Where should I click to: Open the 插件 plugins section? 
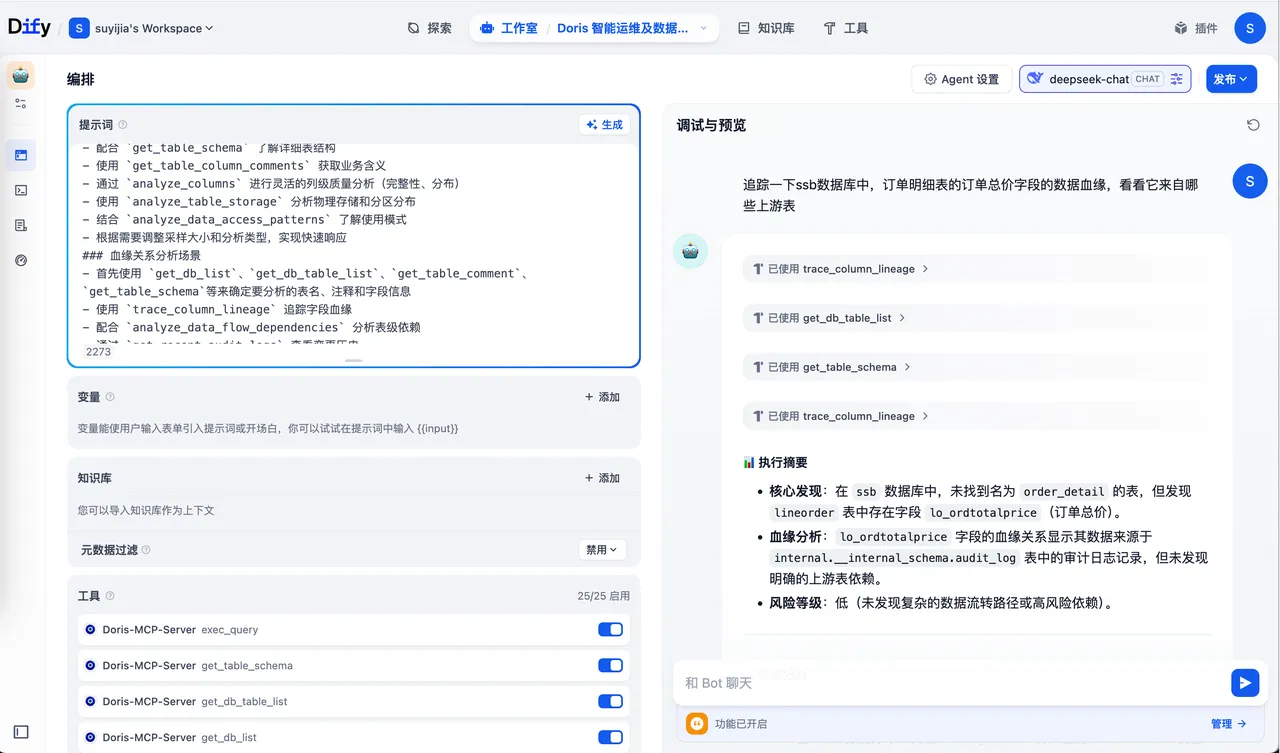tap(1196, 28)
